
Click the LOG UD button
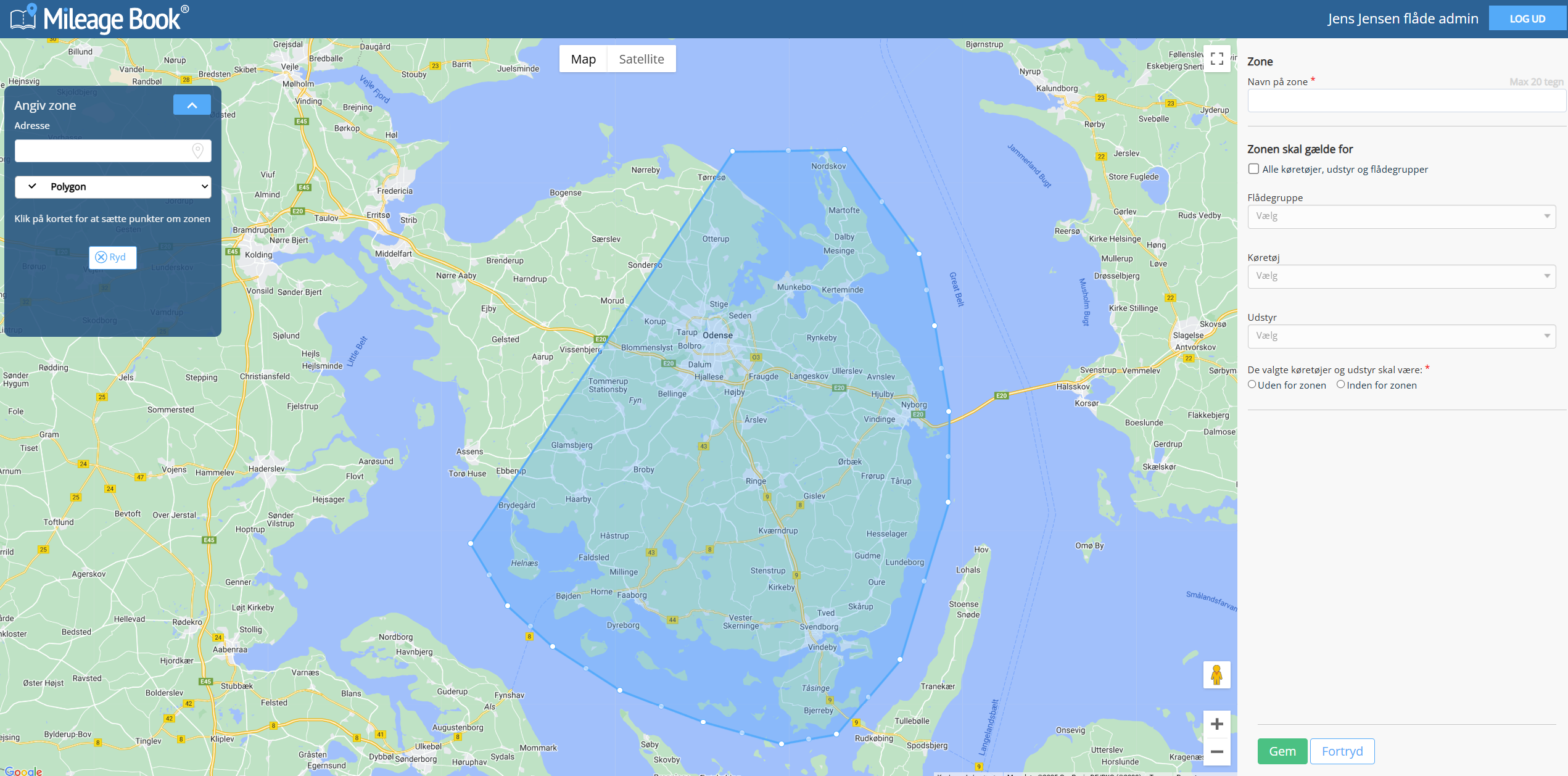point(1527,19)
